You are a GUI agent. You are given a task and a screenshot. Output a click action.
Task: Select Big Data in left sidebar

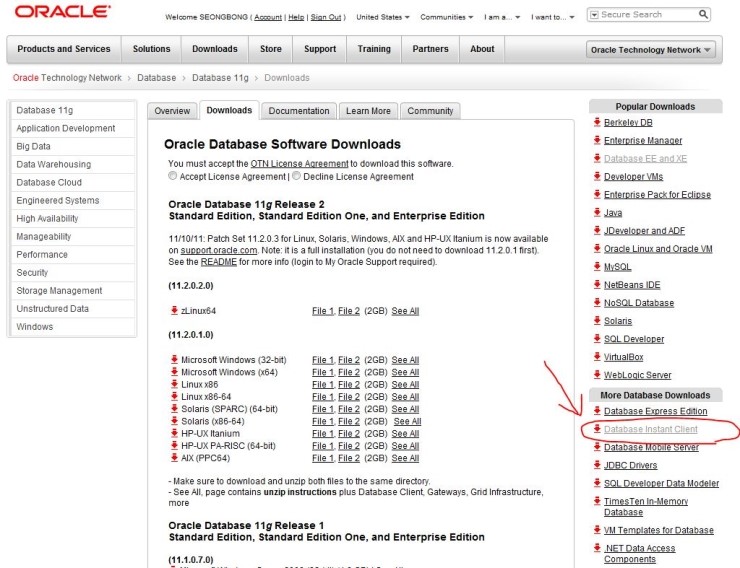[73, 146]
